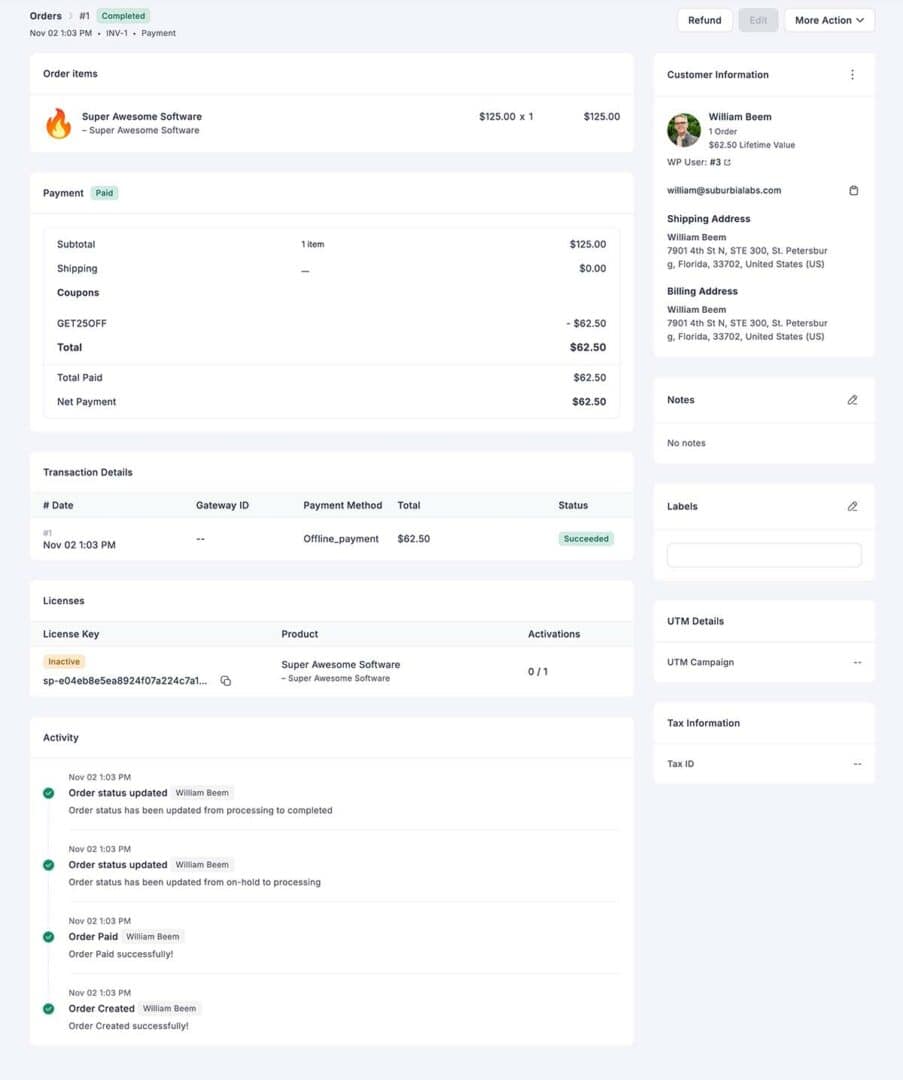Select the empty Labels input field
903x1080 pixels.
click(763, 554)
